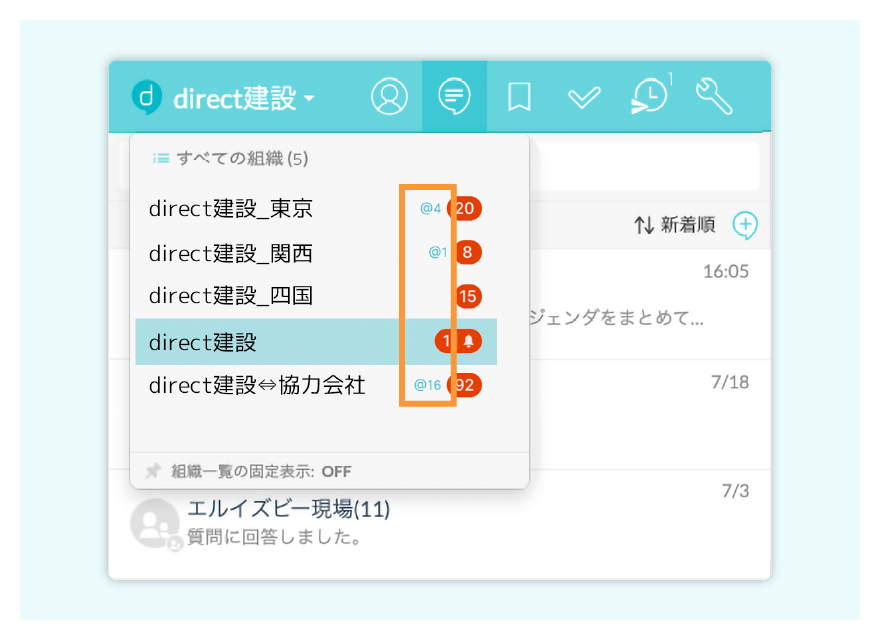This screenshot has height=640, width=880.
Task: Click the @16 mention count
Action: click(428, 385)
